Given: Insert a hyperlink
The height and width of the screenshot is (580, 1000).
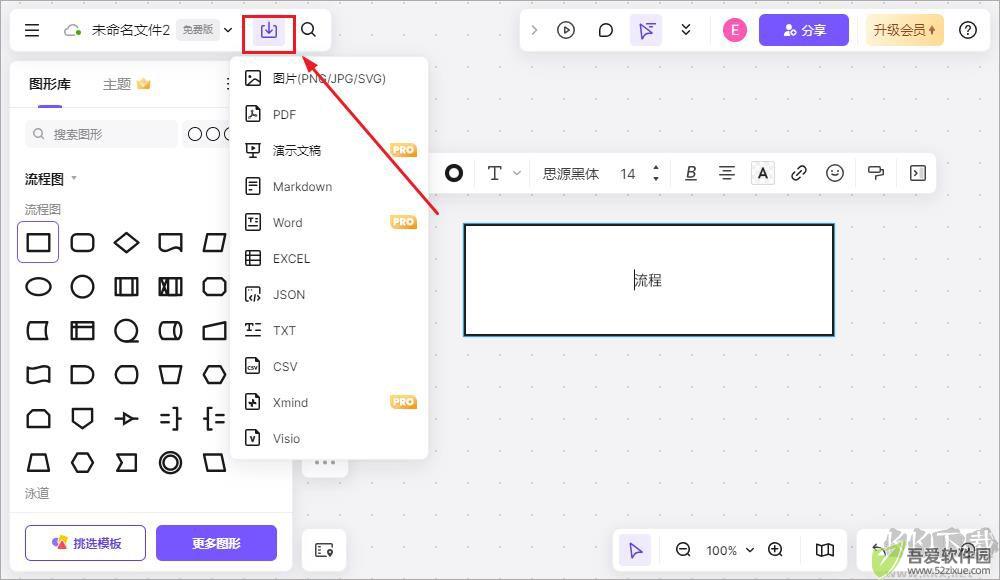Looking at the screenshot, I should click(798, 173).
